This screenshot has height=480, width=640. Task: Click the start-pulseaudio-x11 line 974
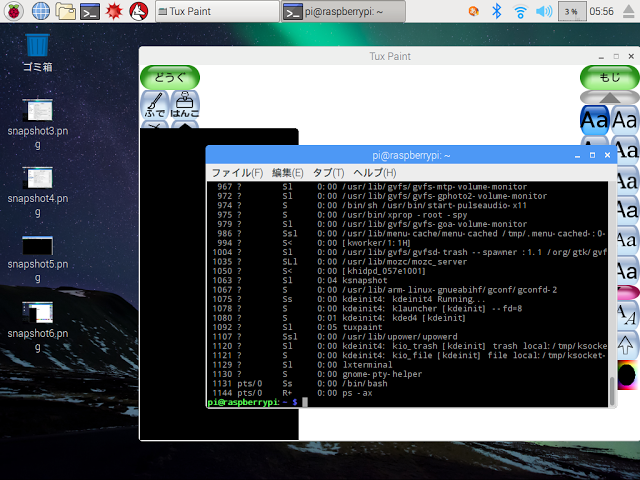coord(407,205)
